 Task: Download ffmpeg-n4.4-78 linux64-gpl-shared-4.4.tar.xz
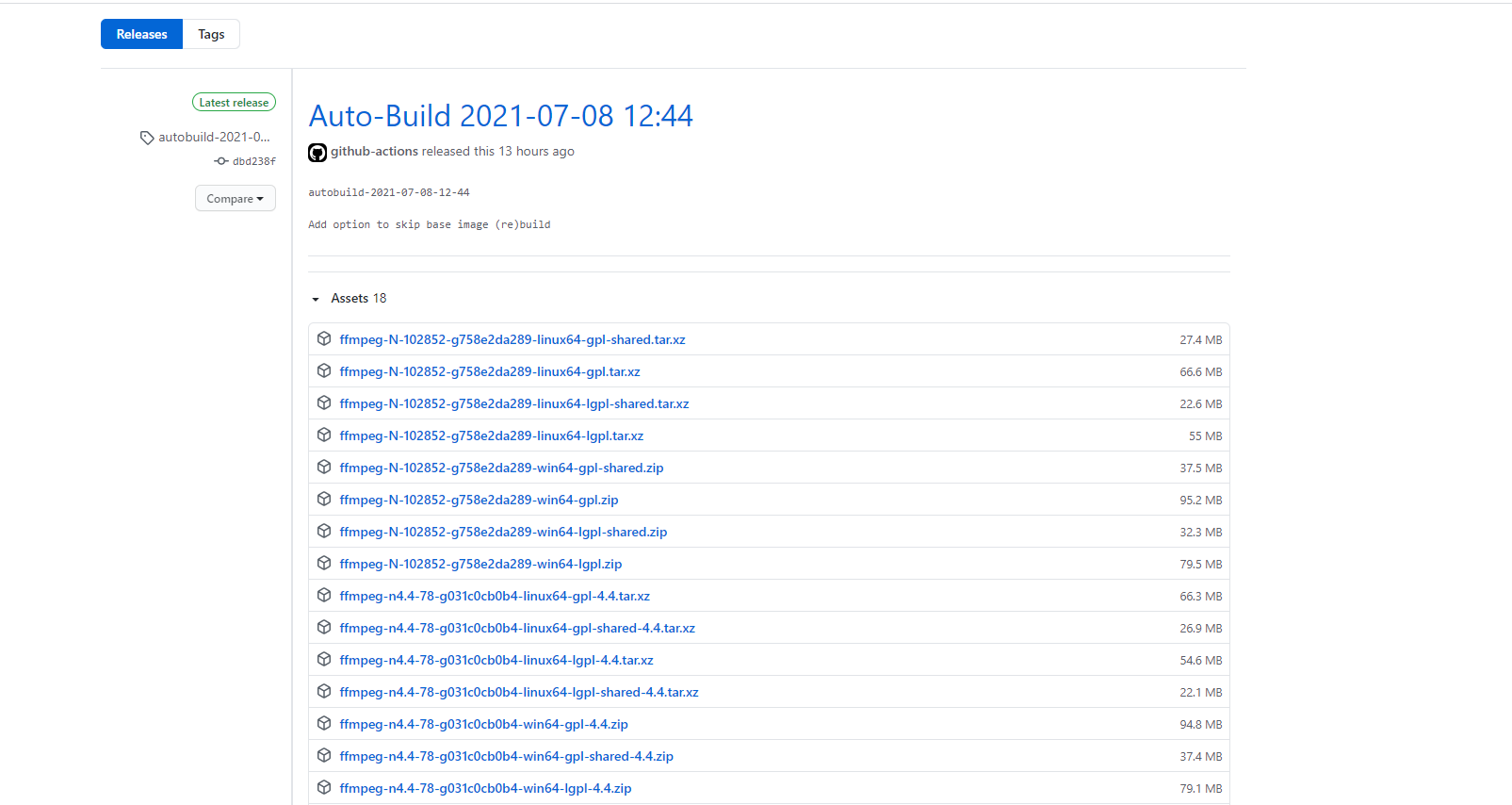[x=517, y=628]
